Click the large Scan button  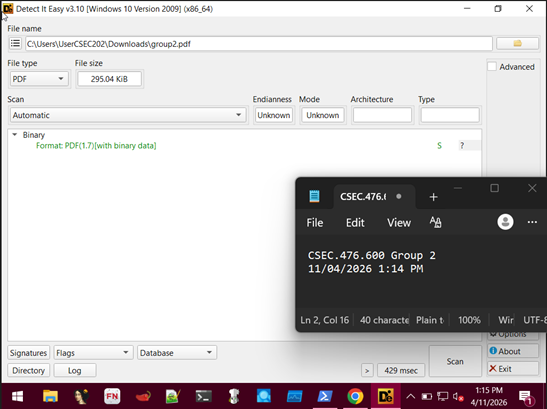pos(455,362)
